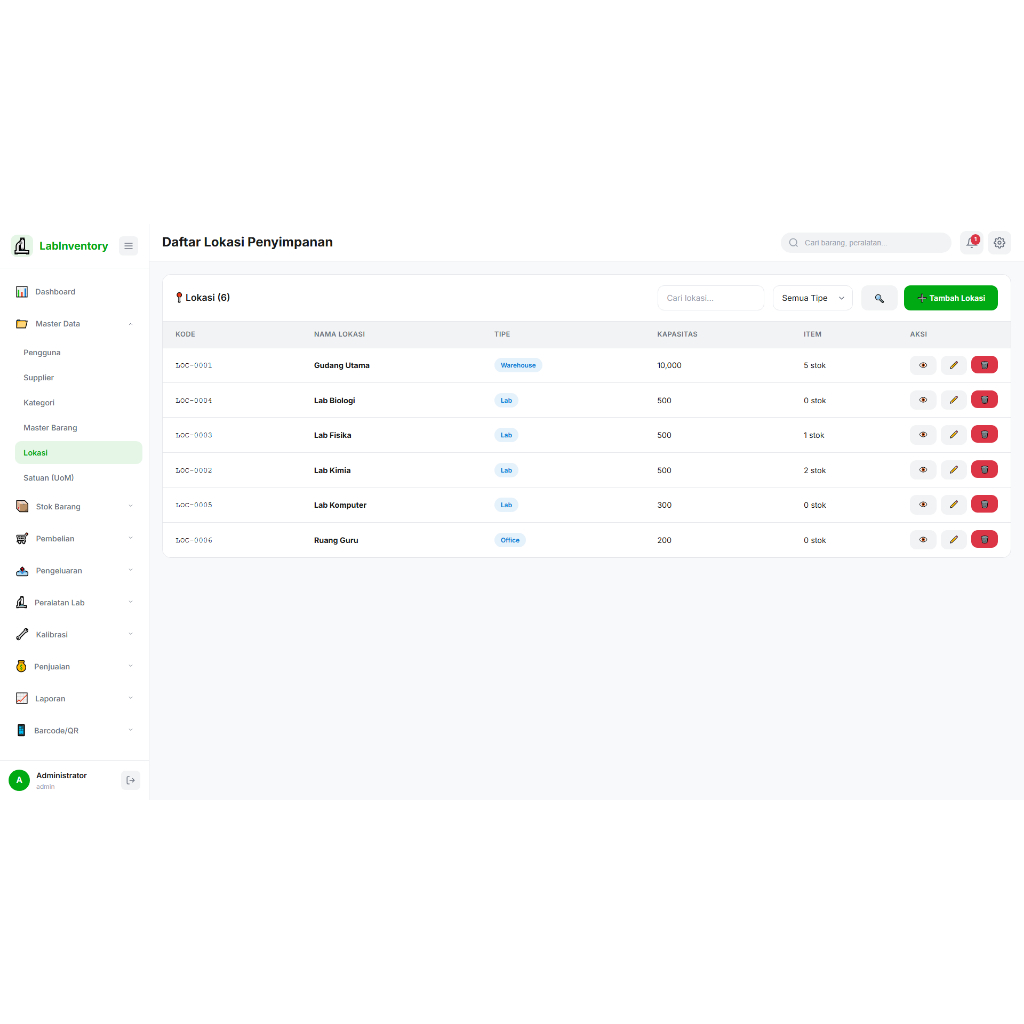Click the Office type badge

point(510,540)
